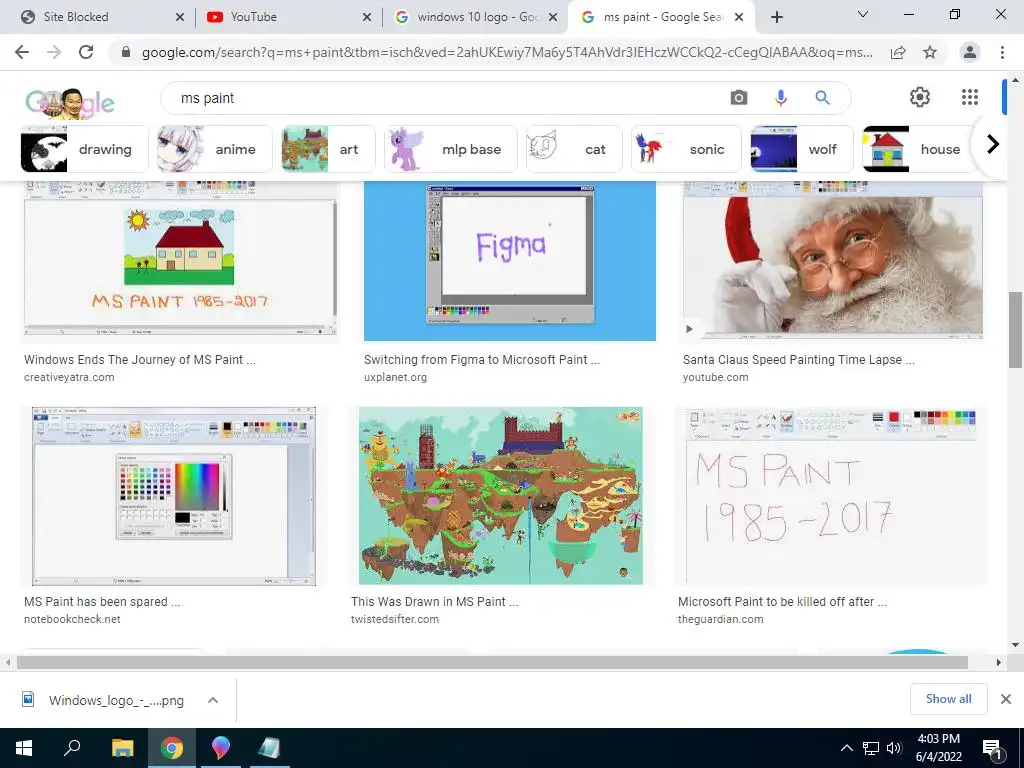
Task: Open the MS Paint 1985-2017 house image
Action: point(180,261)
